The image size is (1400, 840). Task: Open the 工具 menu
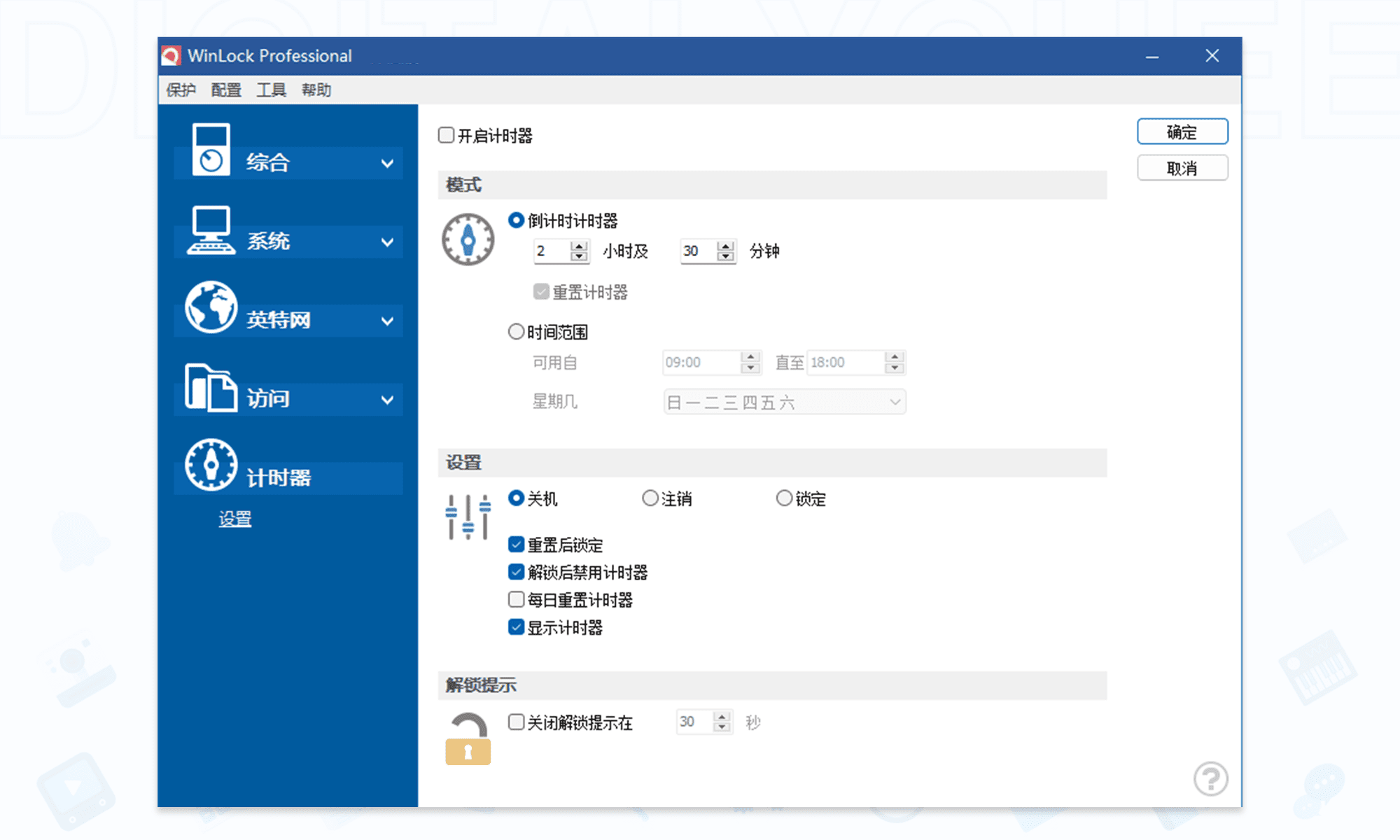pos(271,90)
